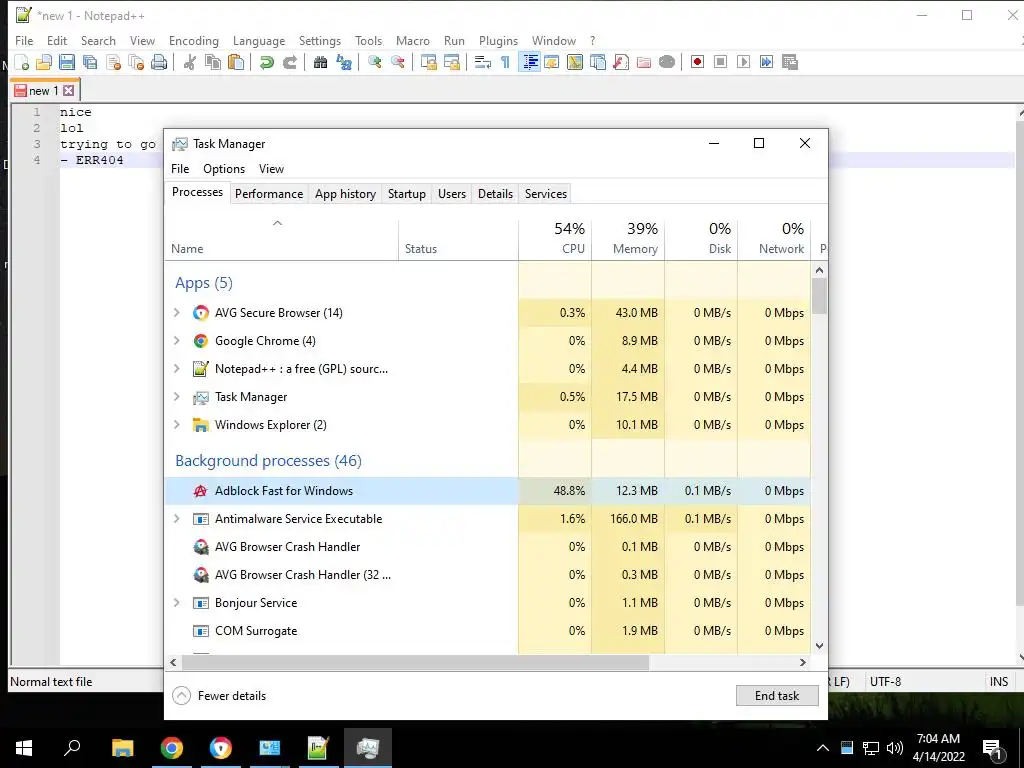The image size is (1024, 768).
Task: Open Google Chrome from the taskbar
Action: click(x=172, y=748)
